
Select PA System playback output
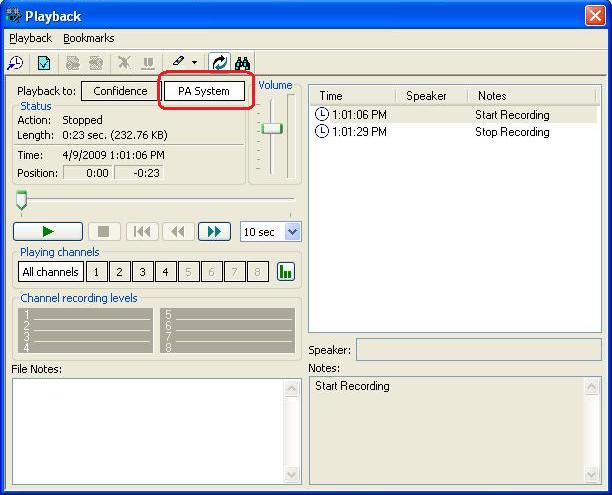click(204, 91)
